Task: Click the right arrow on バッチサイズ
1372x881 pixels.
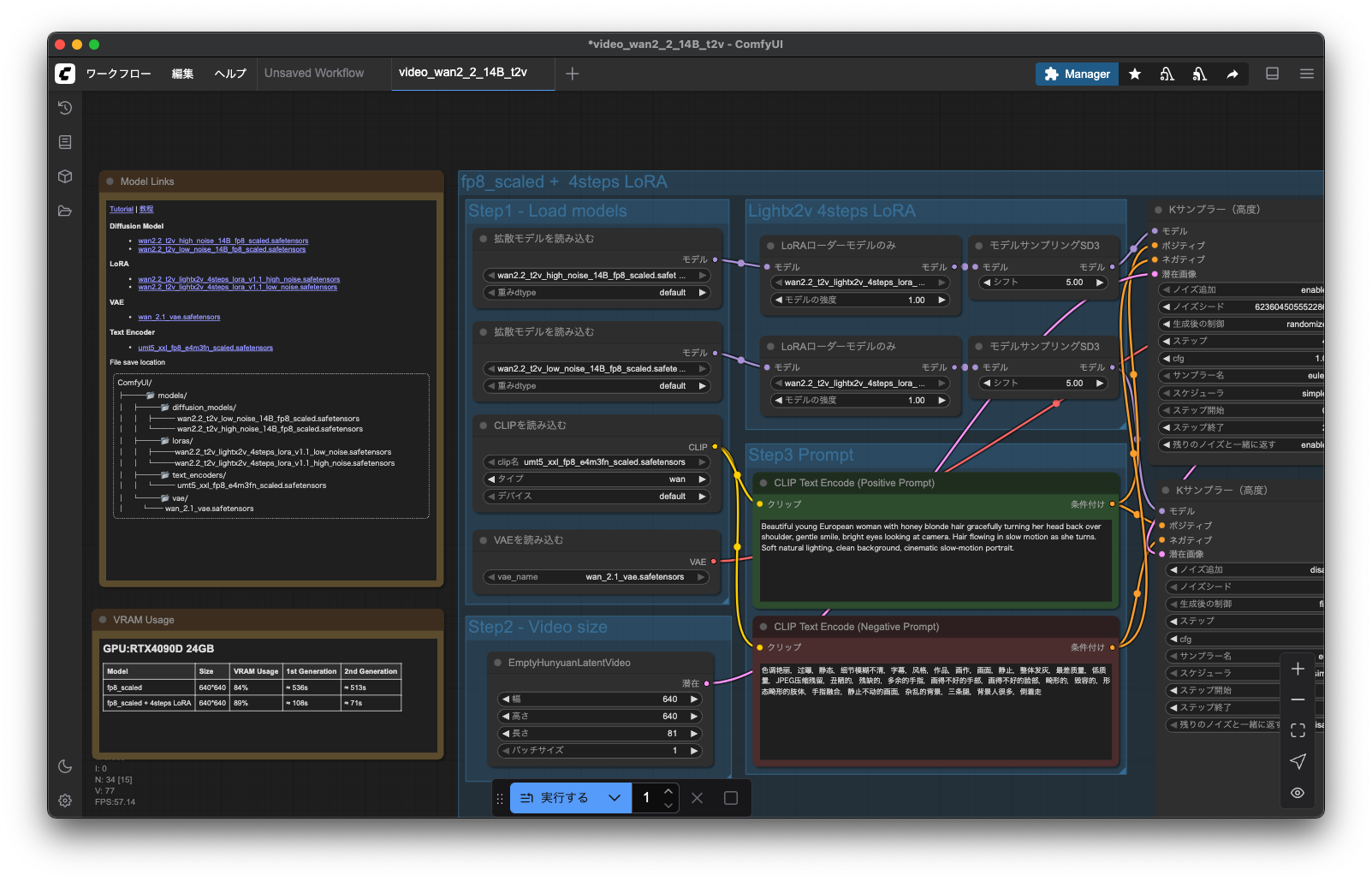Action: pos(694,751)
